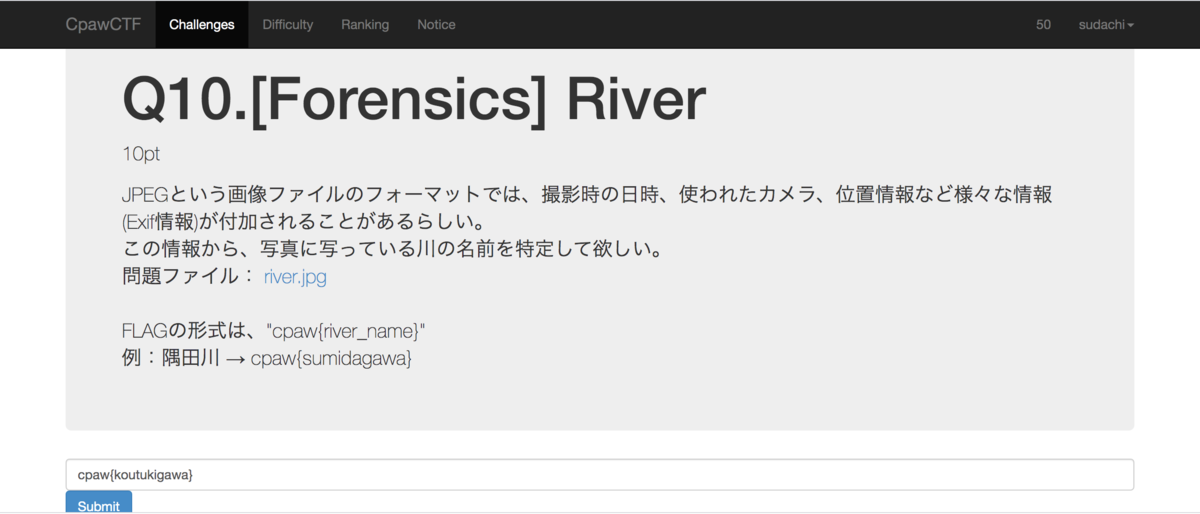This screenshot has height=514, width=1200.
Task: Select the Q10.[Forensics] River heading
Action: click(414, 100)
